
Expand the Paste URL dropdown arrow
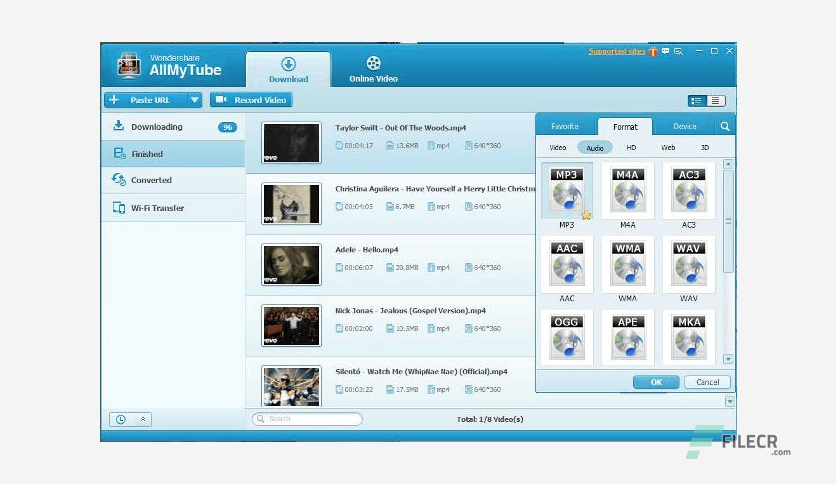pyautogui.click(x=195, y=100)
